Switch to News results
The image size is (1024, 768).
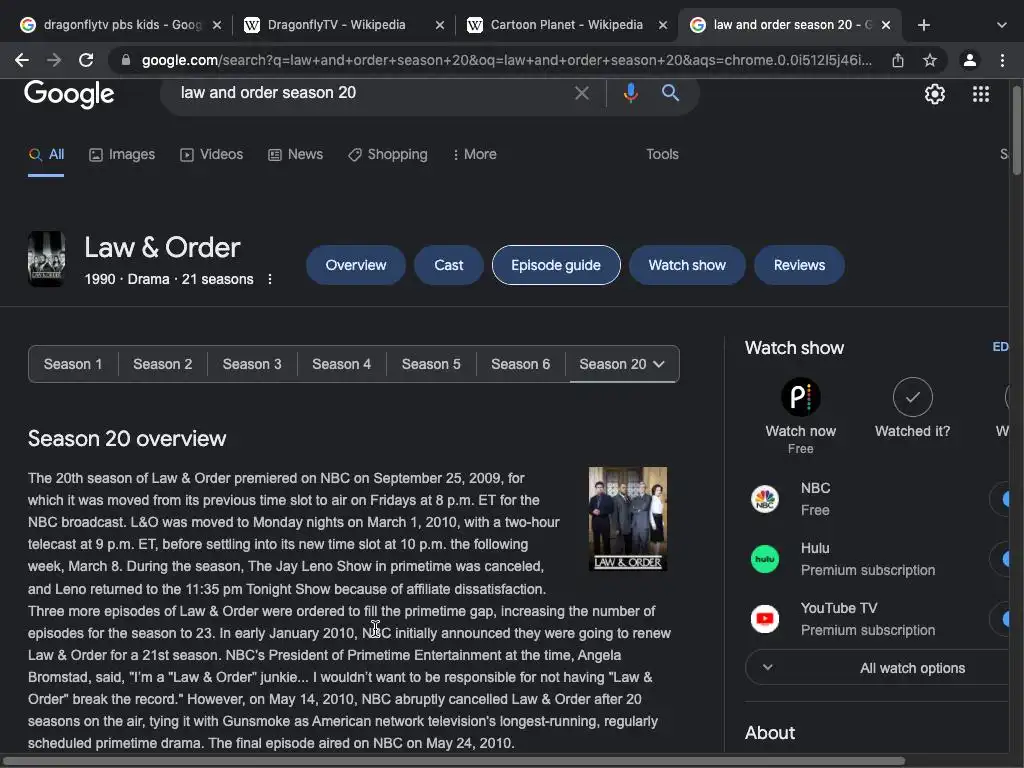[x=296, y=155]
